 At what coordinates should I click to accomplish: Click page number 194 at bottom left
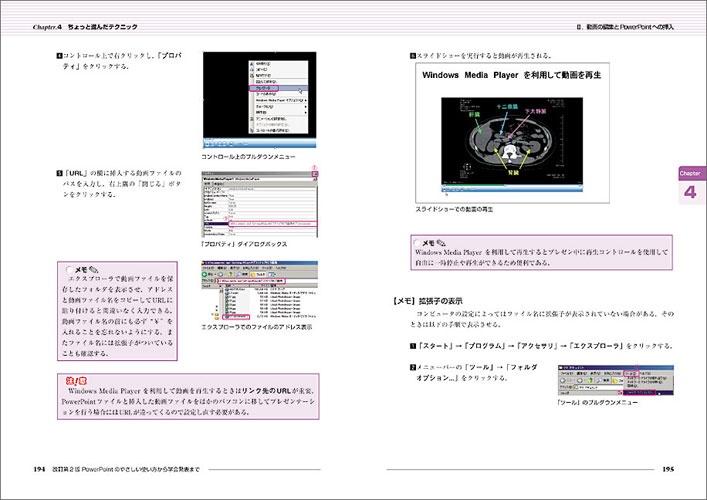click(40, 469)
